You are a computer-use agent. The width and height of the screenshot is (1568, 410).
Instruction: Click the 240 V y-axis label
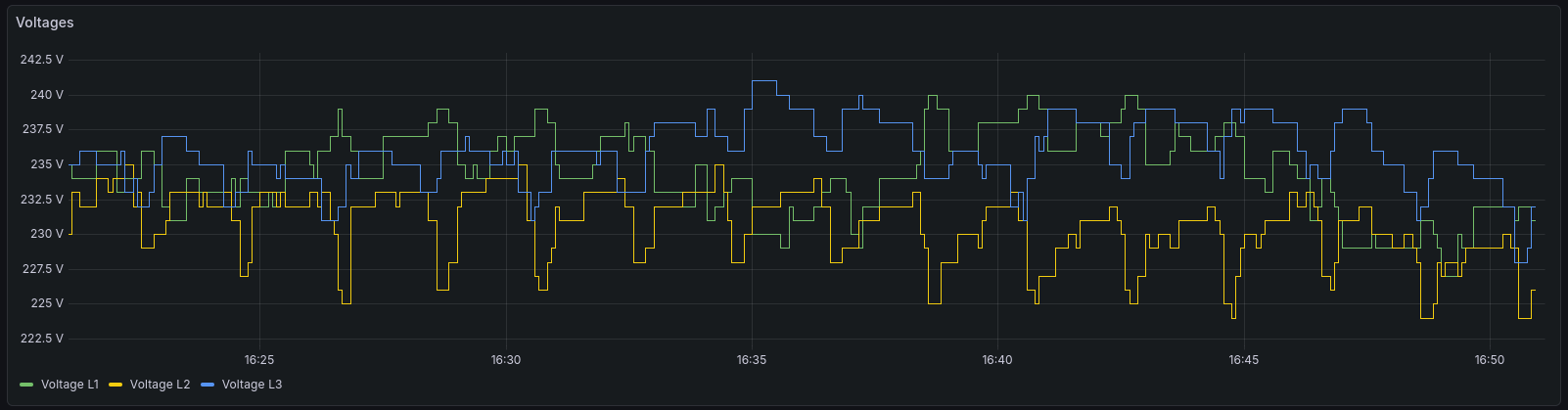point(47,95)
